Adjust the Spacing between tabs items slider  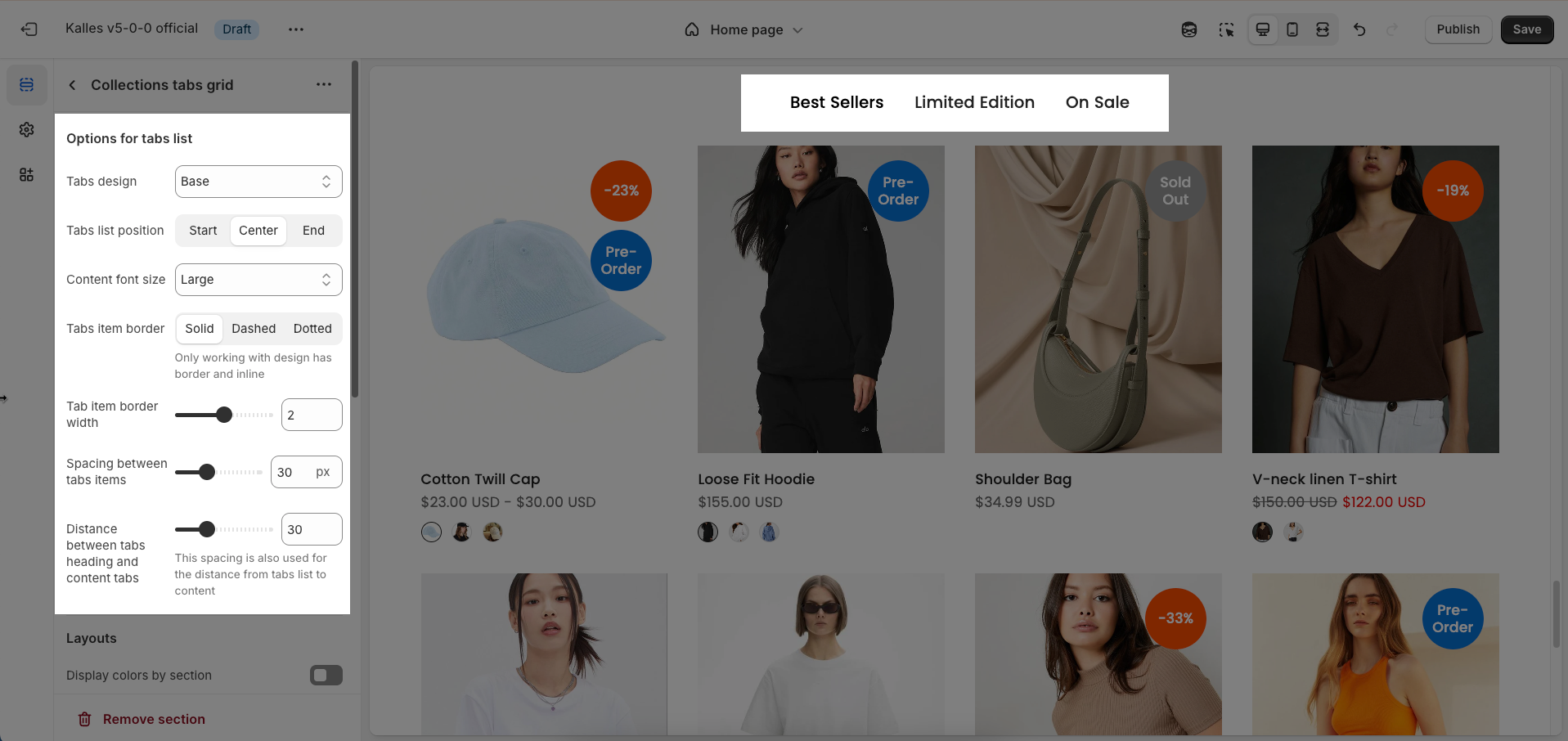click(218, 472)
